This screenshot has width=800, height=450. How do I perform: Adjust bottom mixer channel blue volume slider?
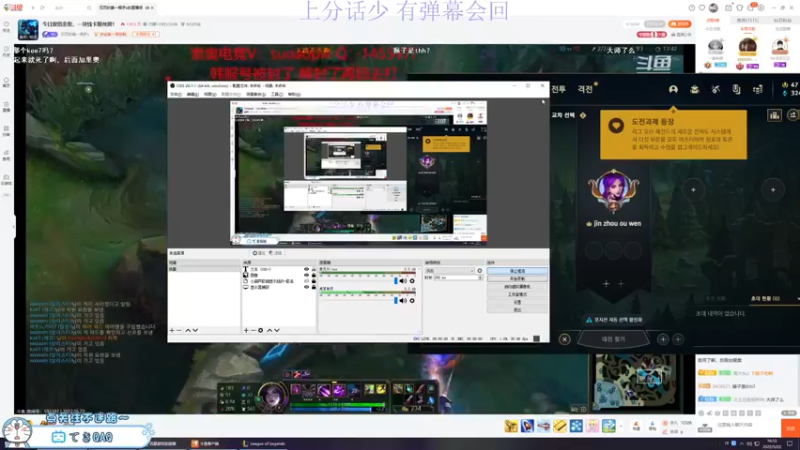(x=396, y=301)
